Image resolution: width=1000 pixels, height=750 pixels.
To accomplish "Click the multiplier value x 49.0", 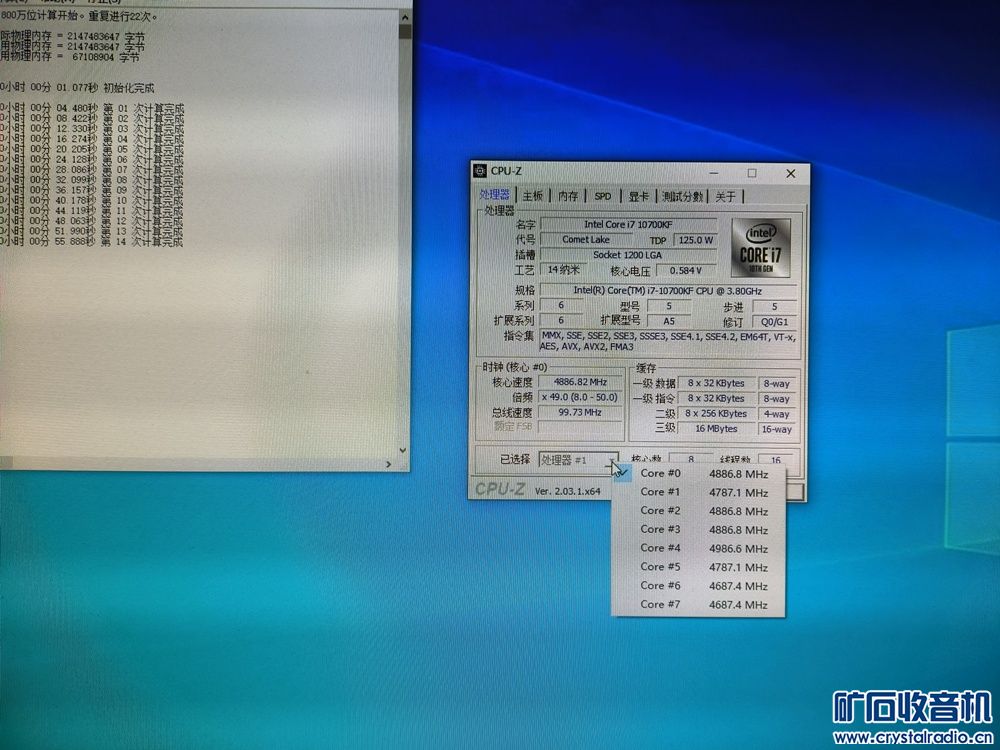I will coord(580,397).
